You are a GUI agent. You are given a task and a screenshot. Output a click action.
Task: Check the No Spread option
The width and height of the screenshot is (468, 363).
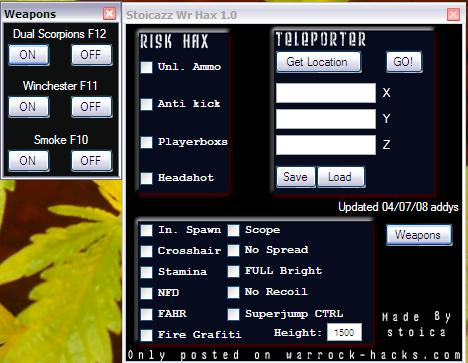(233, 250)
